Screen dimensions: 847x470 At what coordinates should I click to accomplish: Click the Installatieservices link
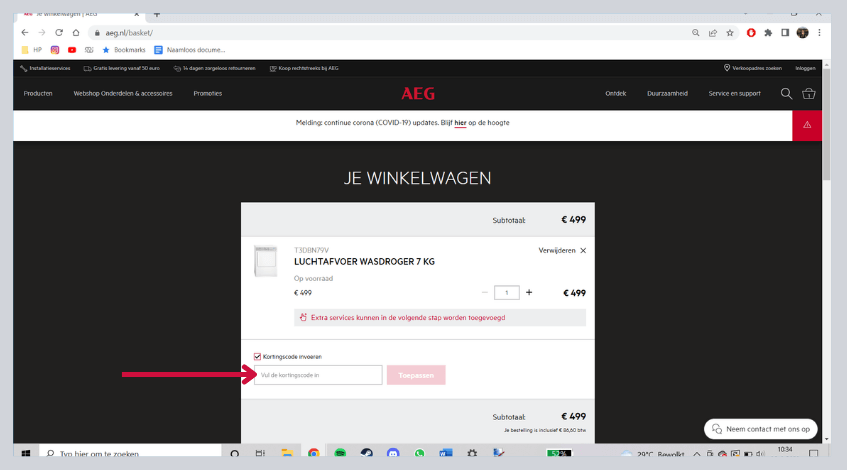(x=45, y=68)
